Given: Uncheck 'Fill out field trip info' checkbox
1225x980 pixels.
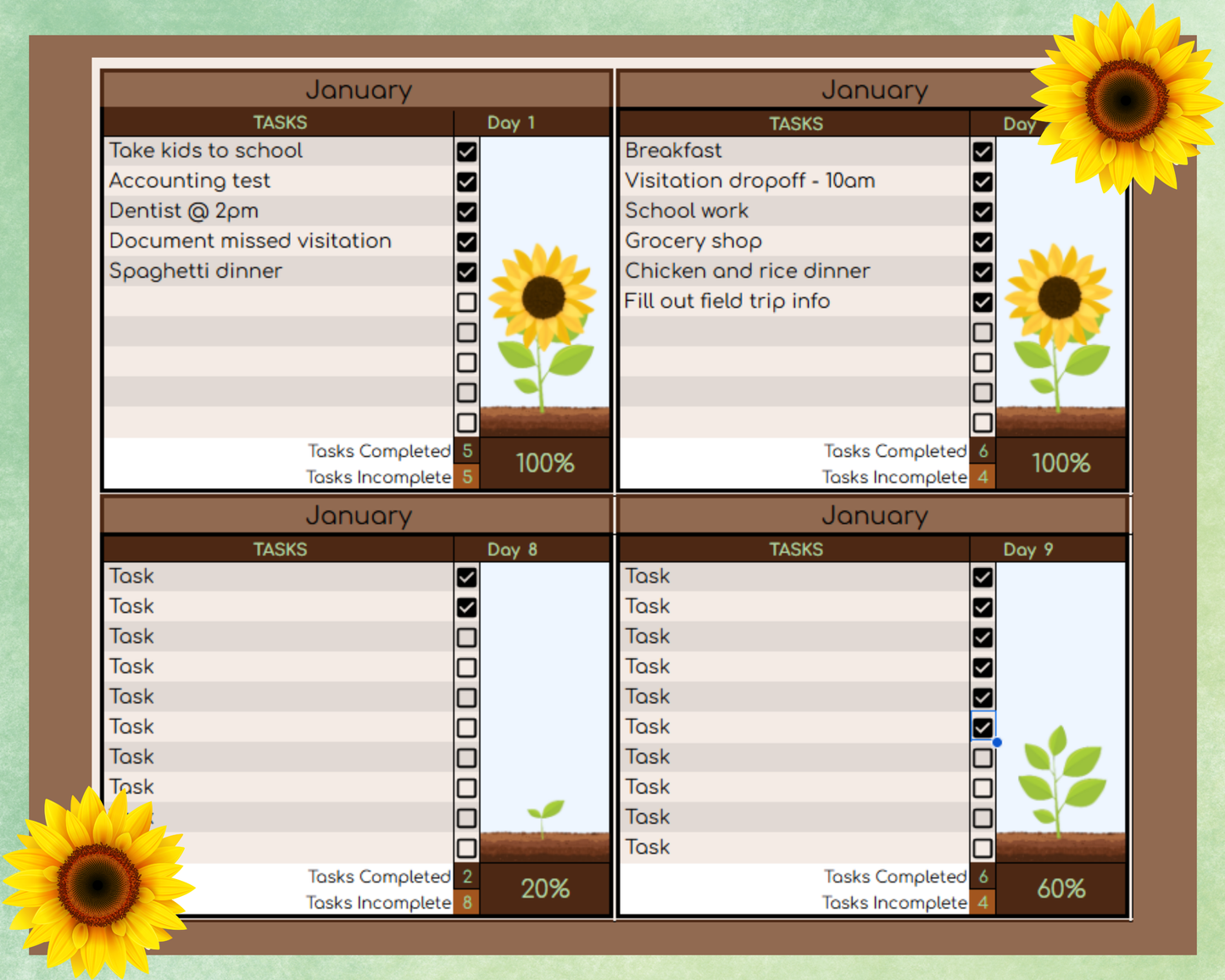Looking at the screenshot, I should 983,302.
